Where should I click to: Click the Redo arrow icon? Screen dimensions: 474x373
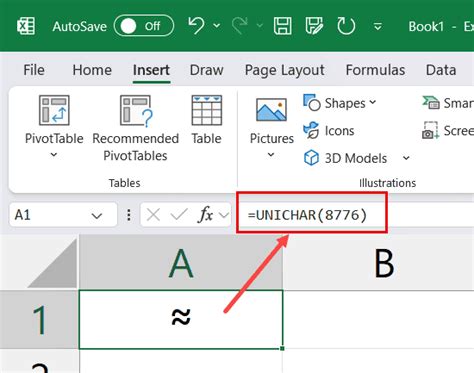(x=240, y=26)
